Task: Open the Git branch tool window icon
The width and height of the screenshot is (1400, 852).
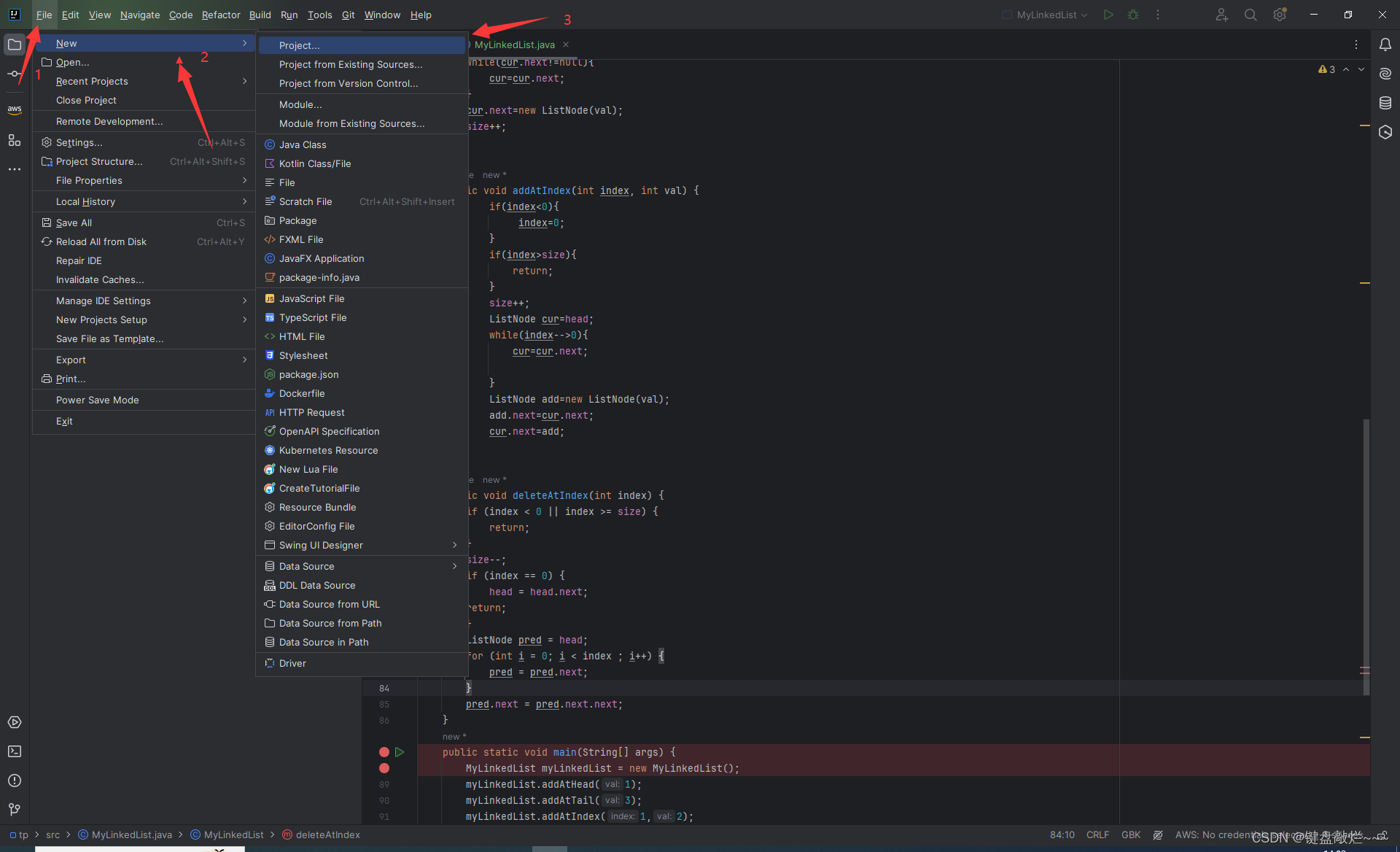Action: pos(15,810)
